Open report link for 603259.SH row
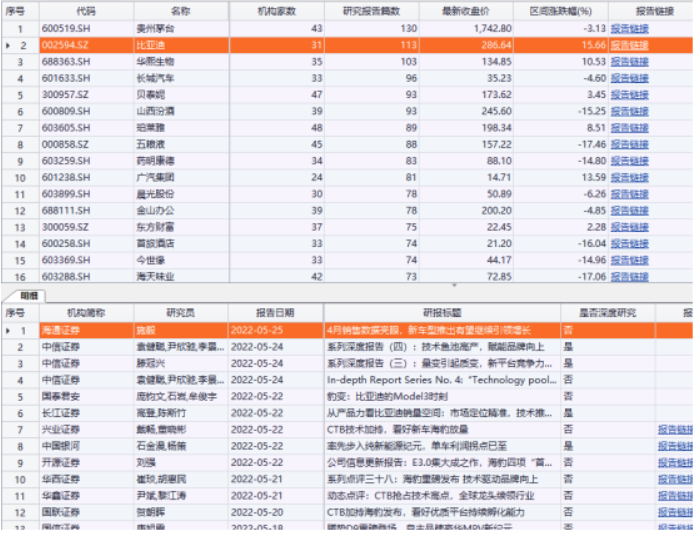The height and width of the screenshot is (535, 696). [x=629, y=161]
